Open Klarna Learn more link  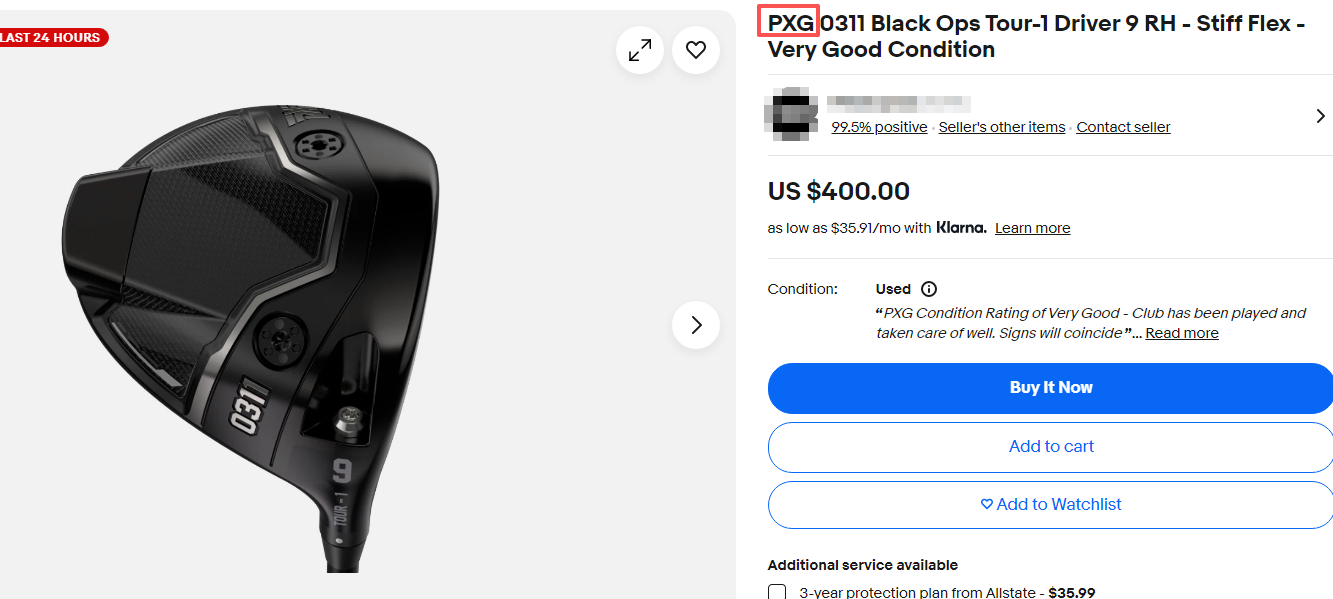click(x=1032, y=228)
